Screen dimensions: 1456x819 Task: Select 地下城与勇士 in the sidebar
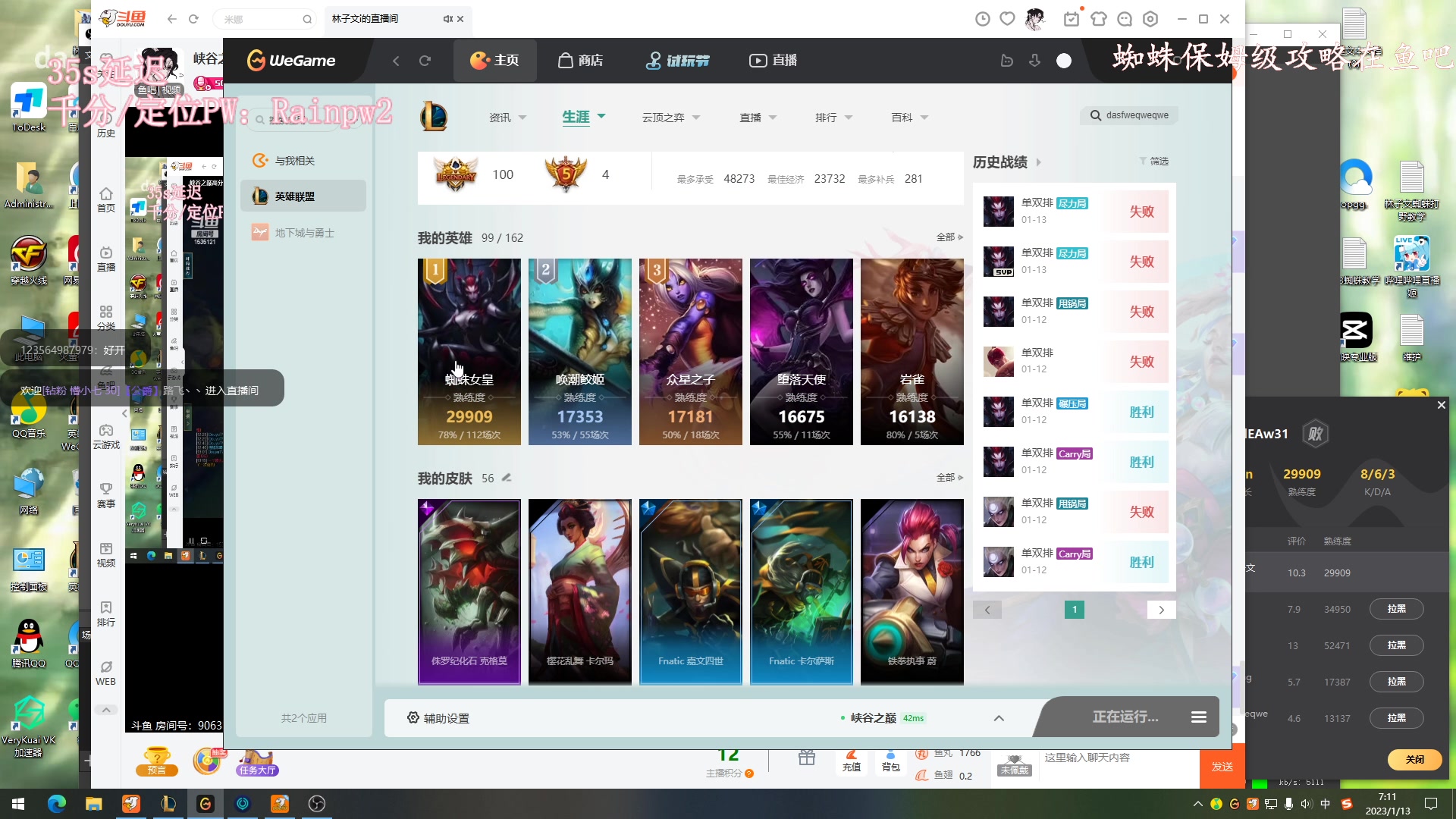coord(303,233)
